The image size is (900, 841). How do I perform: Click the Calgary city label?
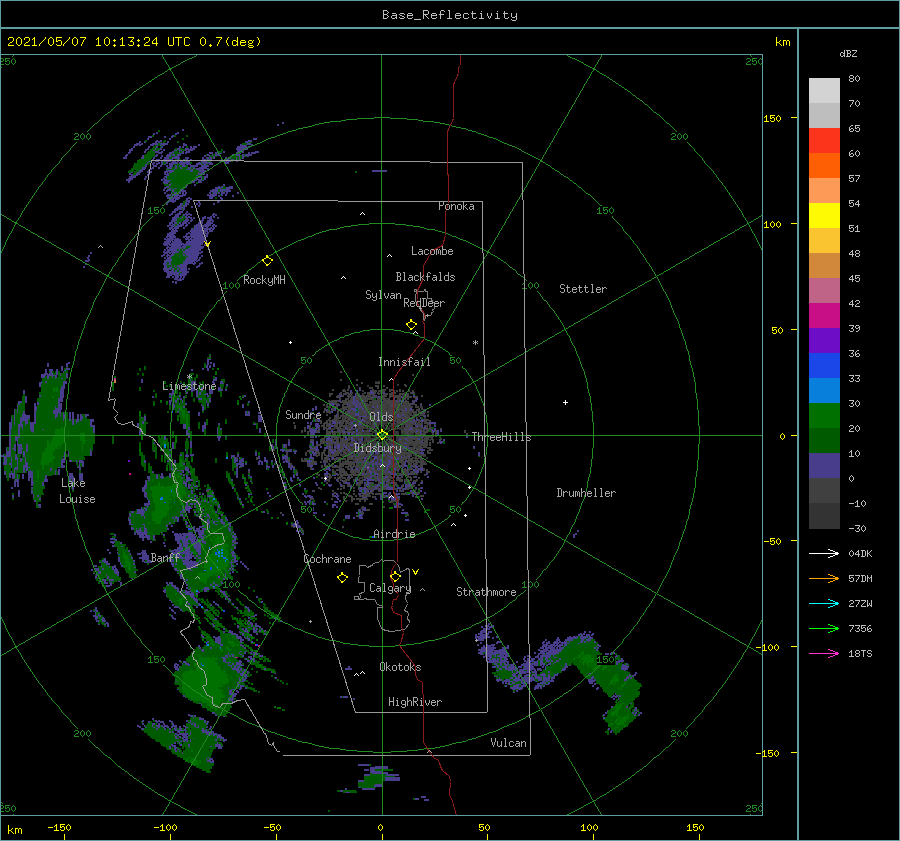pos(390,588)
